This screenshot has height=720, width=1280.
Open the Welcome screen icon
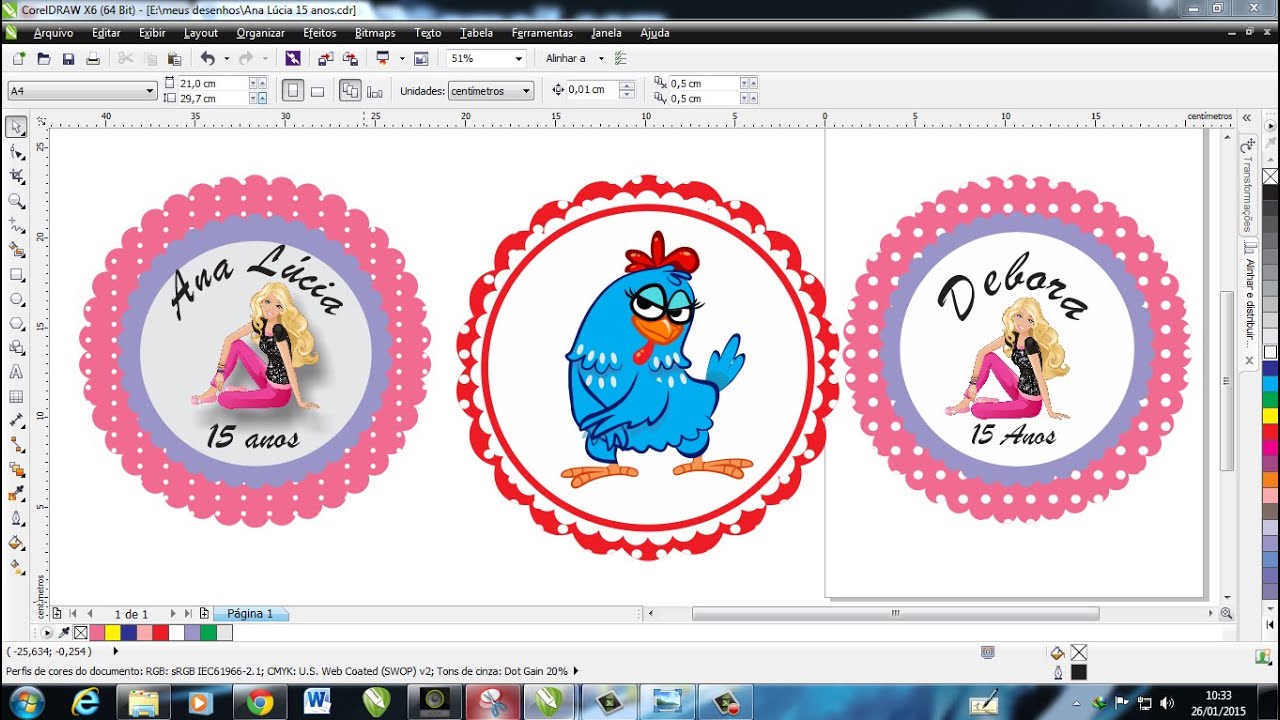point(421,59)
